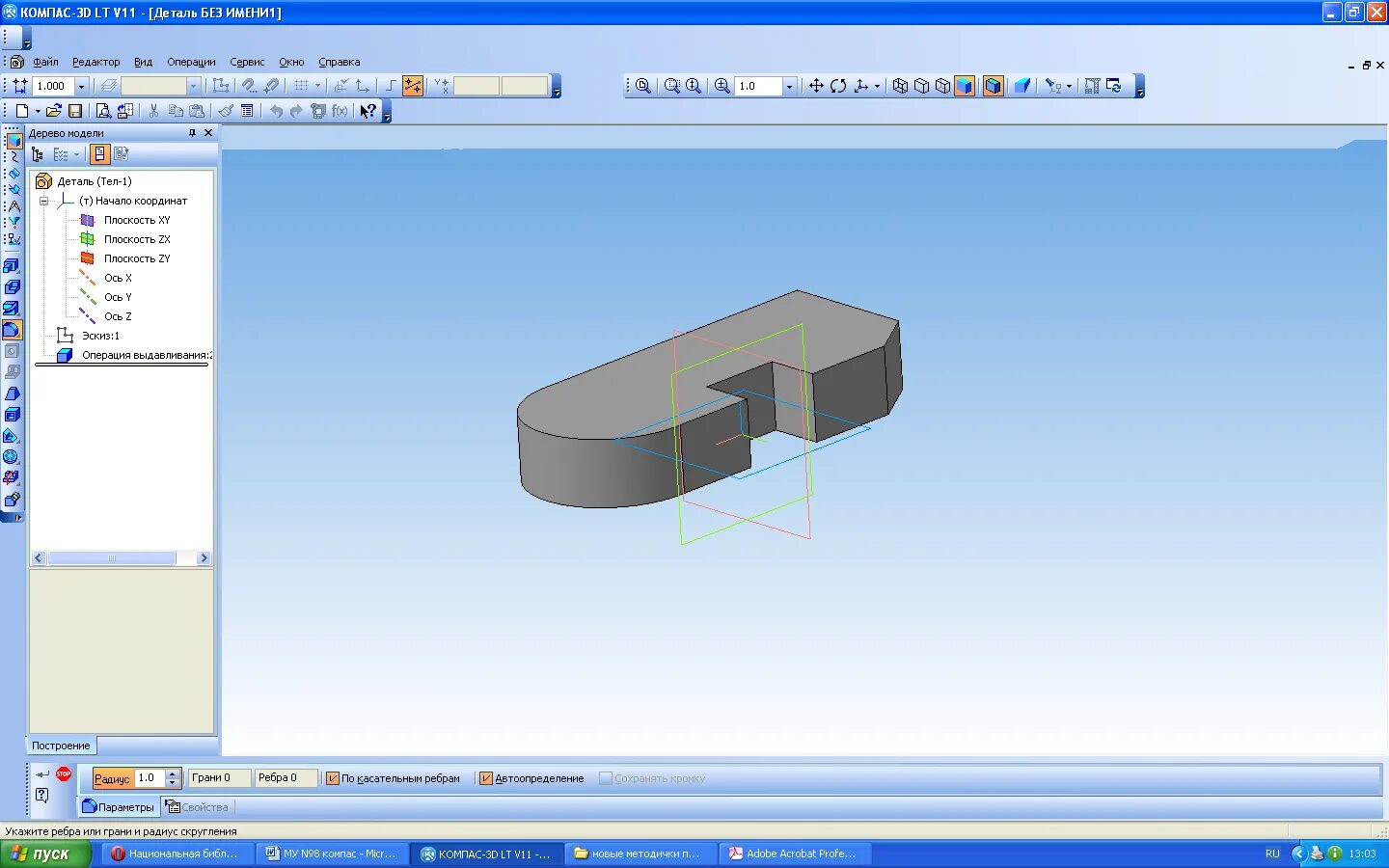This screenshot has width=1389, height=868.
Task: Toggle the orange snap toolbar button
Action: coord(413,86)
